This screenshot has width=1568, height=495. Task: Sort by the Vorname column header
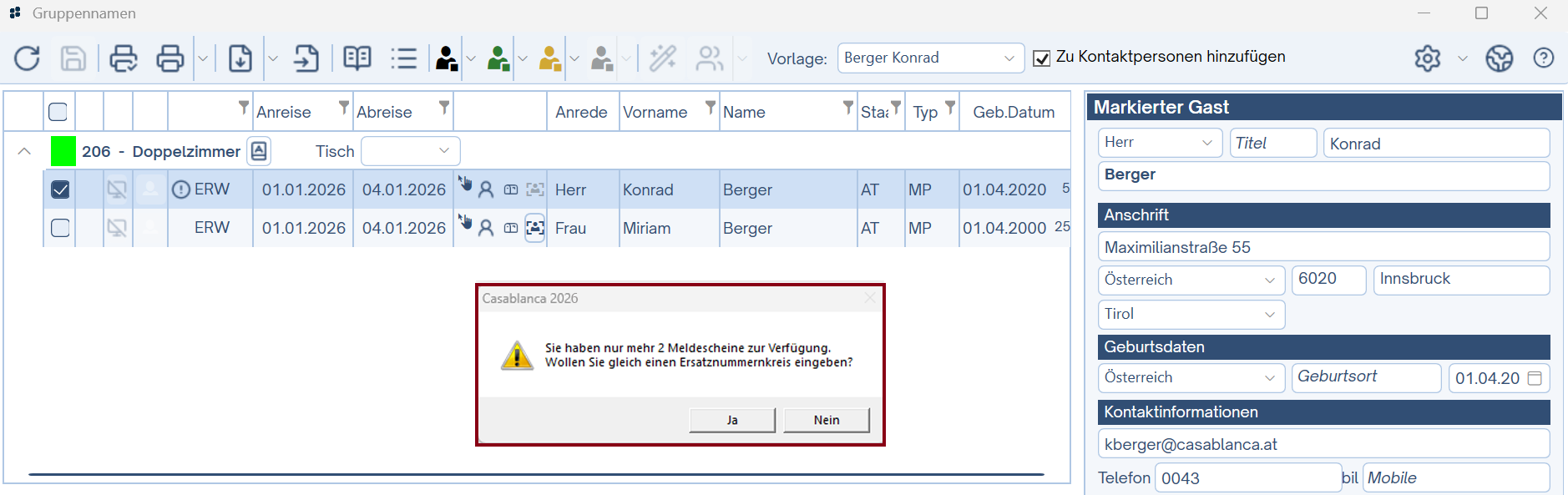click(655, 112)
